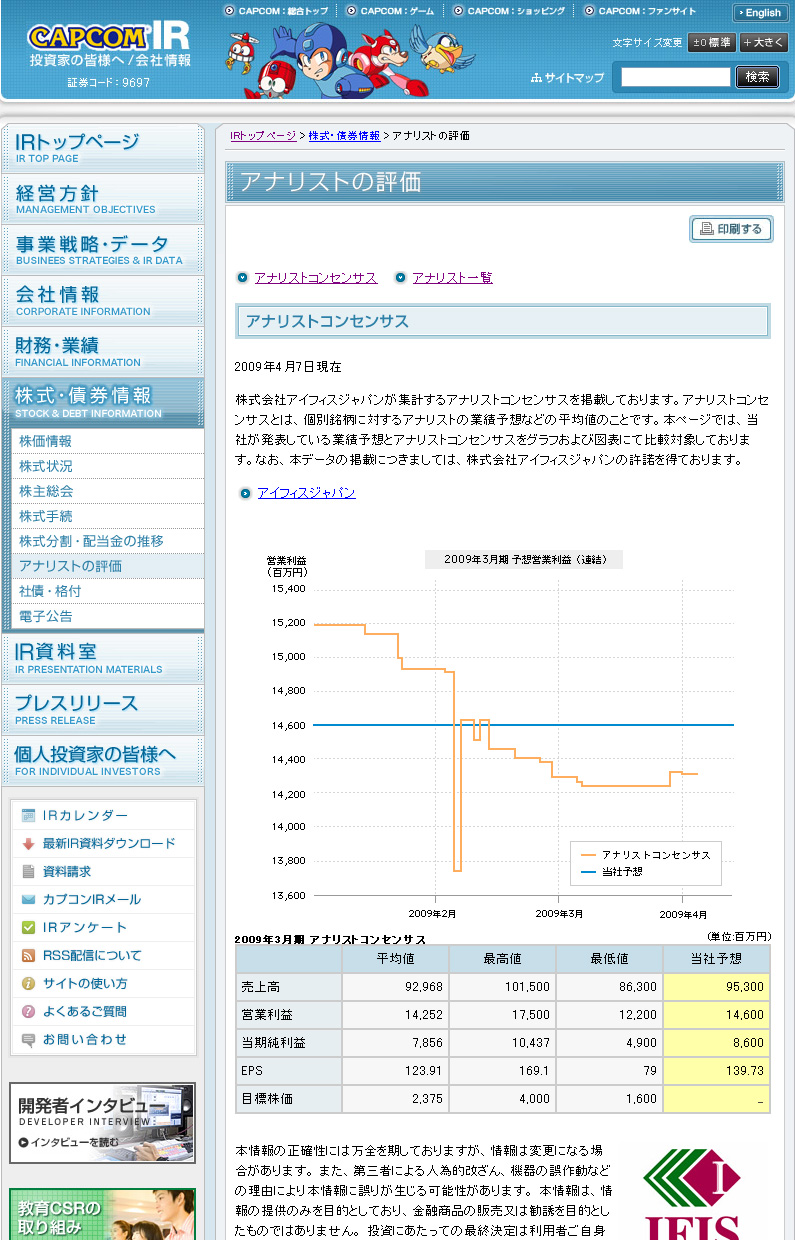Open アイフィスジャパン external link

point(306,493)
